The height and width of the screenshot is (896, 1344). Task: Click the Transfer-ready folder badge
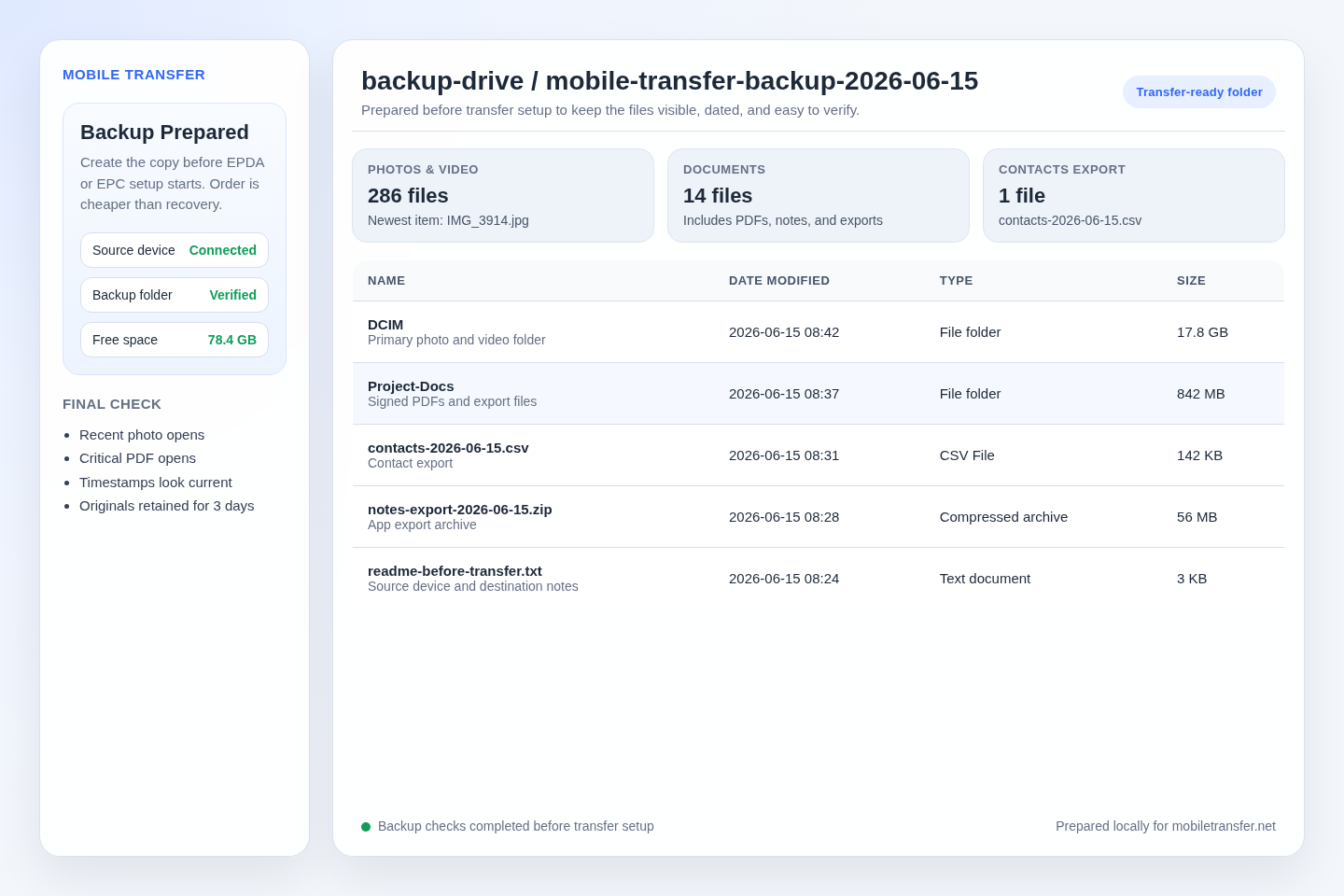(x=1198, y=91)
